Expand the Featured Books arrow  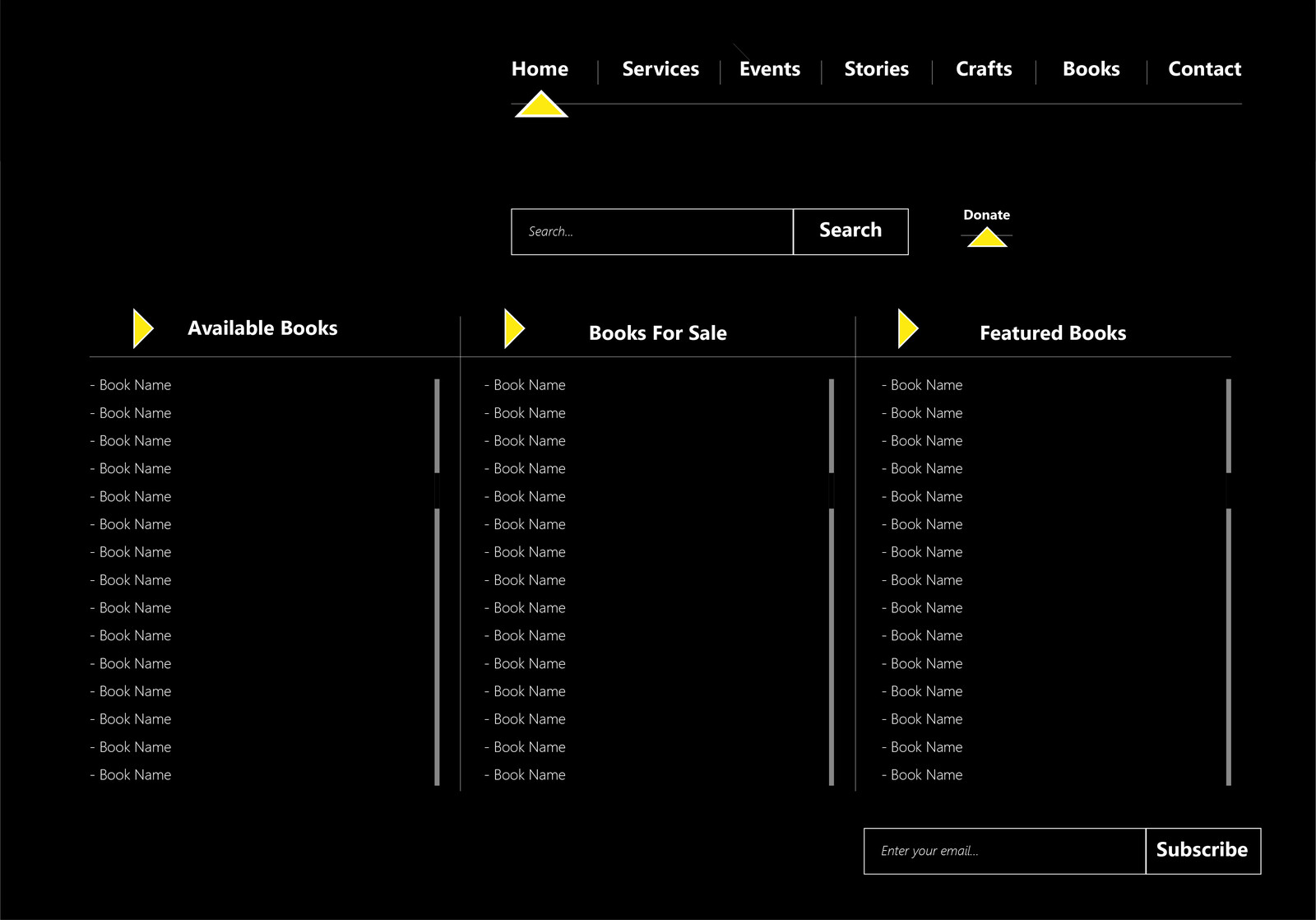[x=908, y=328]
